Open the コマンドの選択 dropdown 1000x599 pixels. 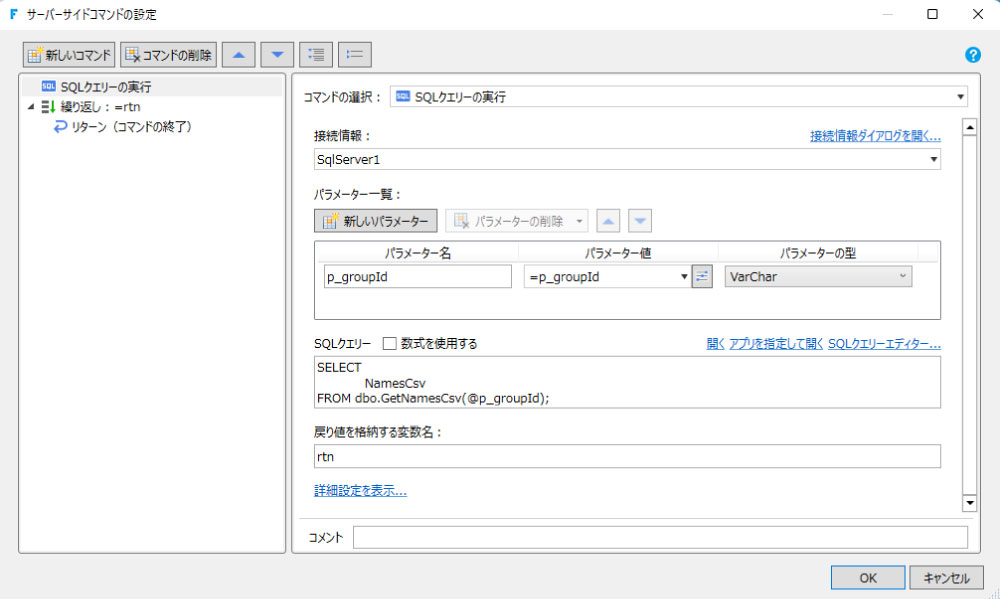coord(961,96)
